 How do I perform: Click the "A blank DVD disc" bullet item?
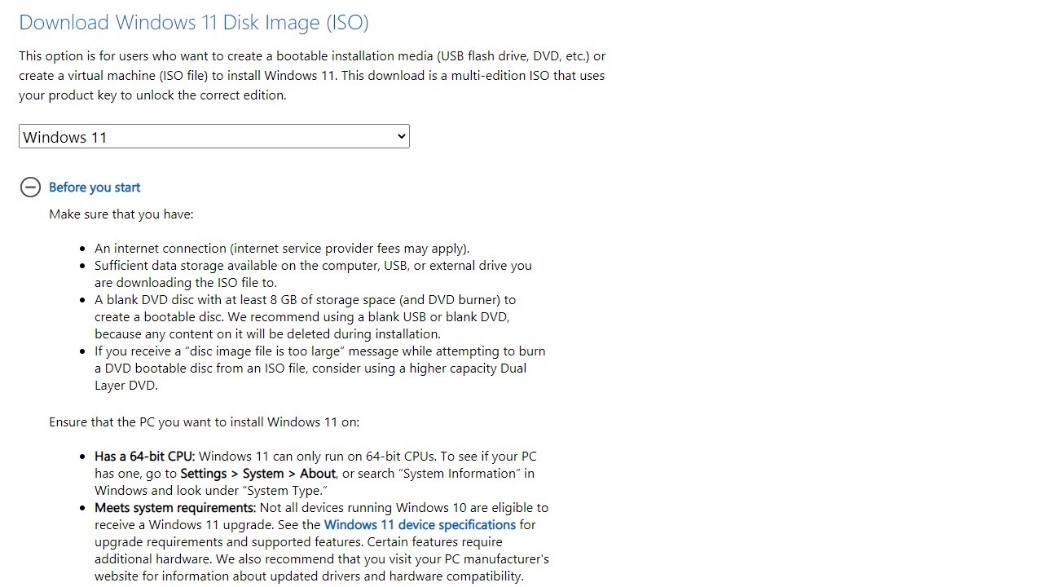click(x=304, y=299)
